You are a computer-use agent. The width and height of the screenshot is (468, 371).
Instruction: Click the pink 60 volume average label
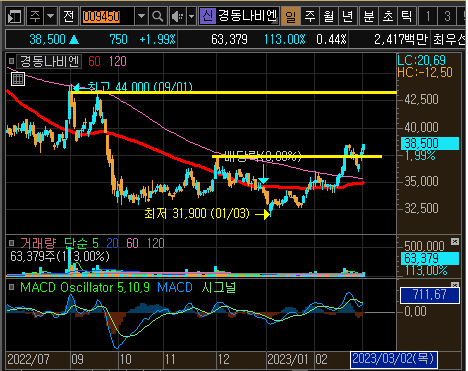tap(132, 243)
